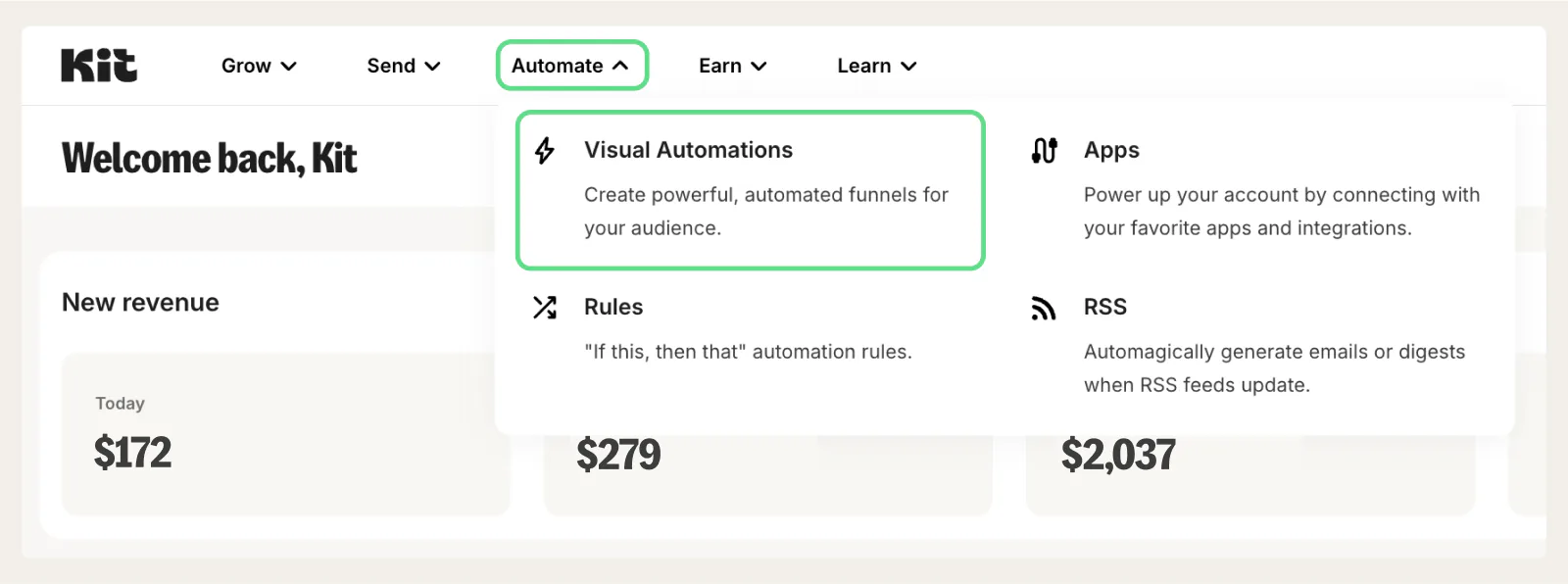Image resolution: width=1568 pixels, height=584 pixels.
Task: Click the "If this, then that" rules description
Action: coord(748,352)
